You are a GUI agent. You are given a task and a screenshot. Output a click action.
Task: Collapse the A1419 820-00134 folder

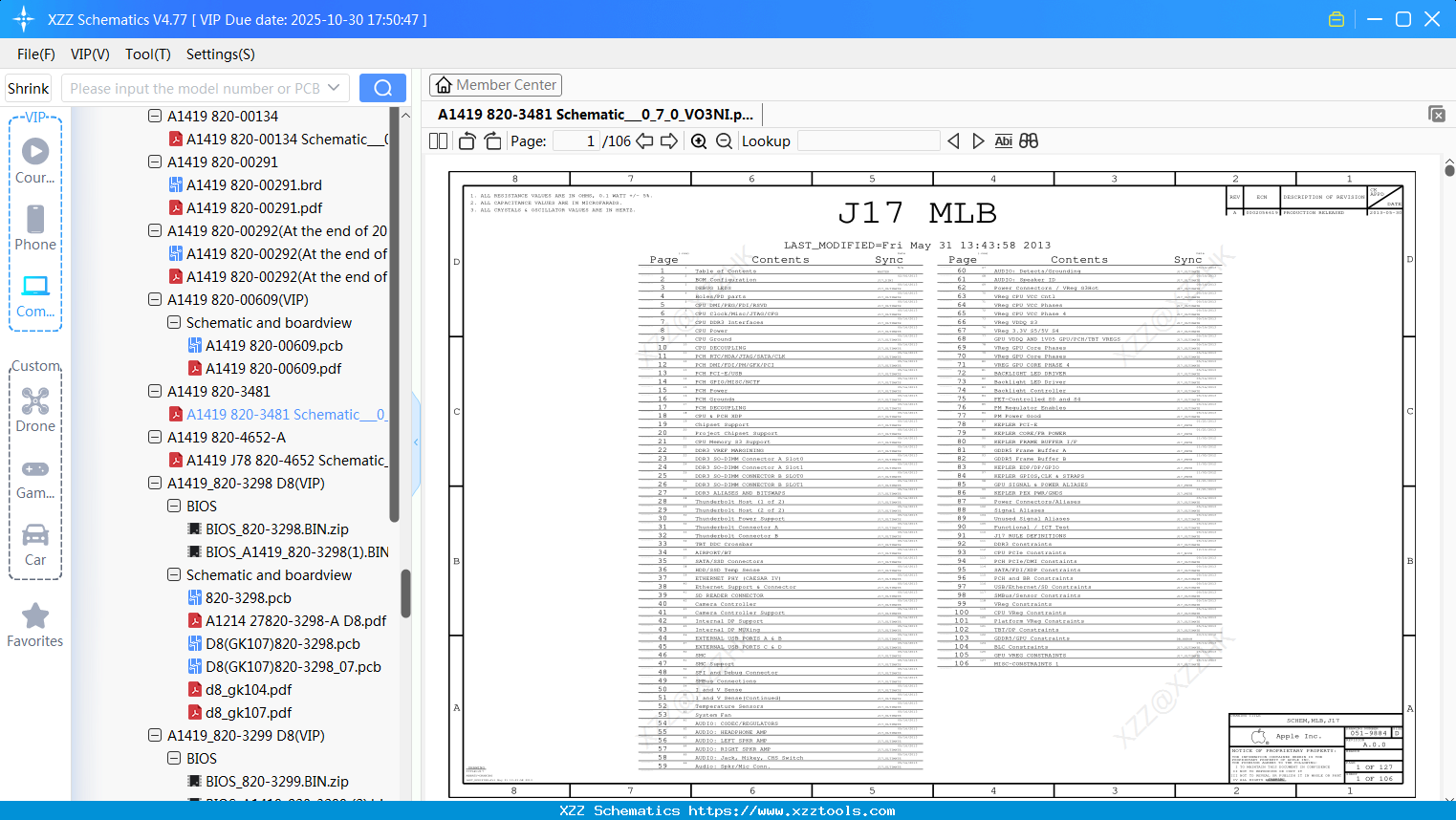(x=155, y=116)
